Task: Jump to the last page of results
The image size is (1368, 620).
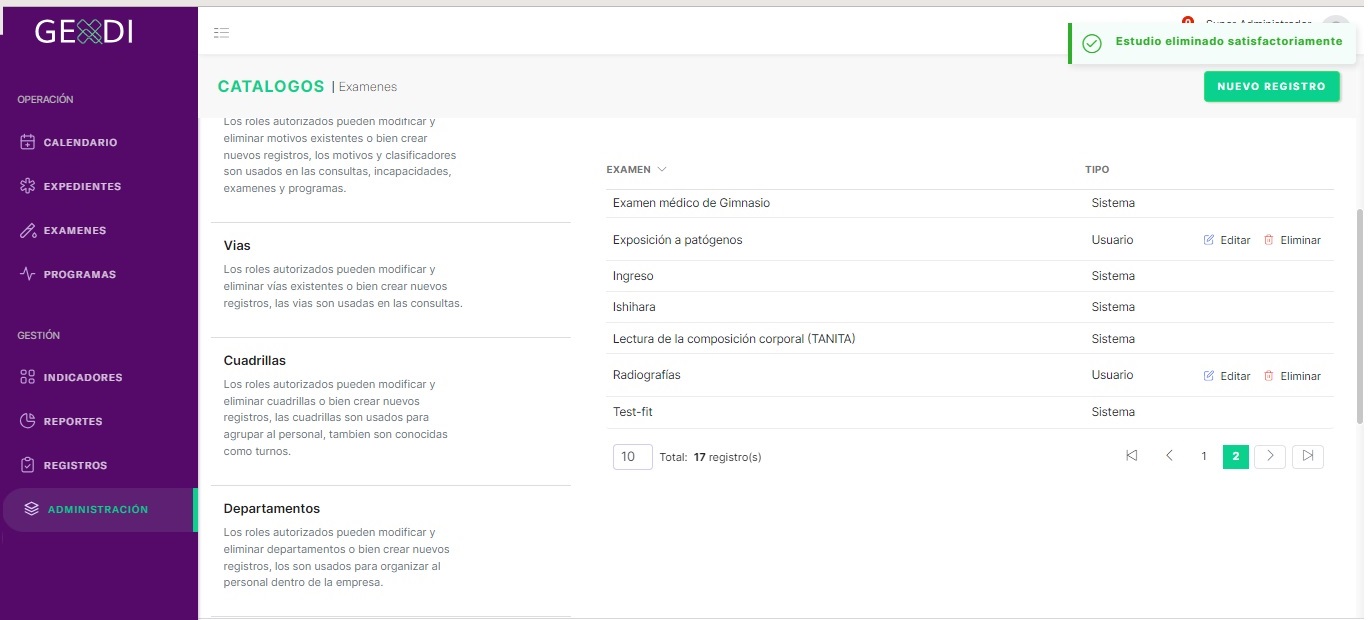Action: (1308, 456)
